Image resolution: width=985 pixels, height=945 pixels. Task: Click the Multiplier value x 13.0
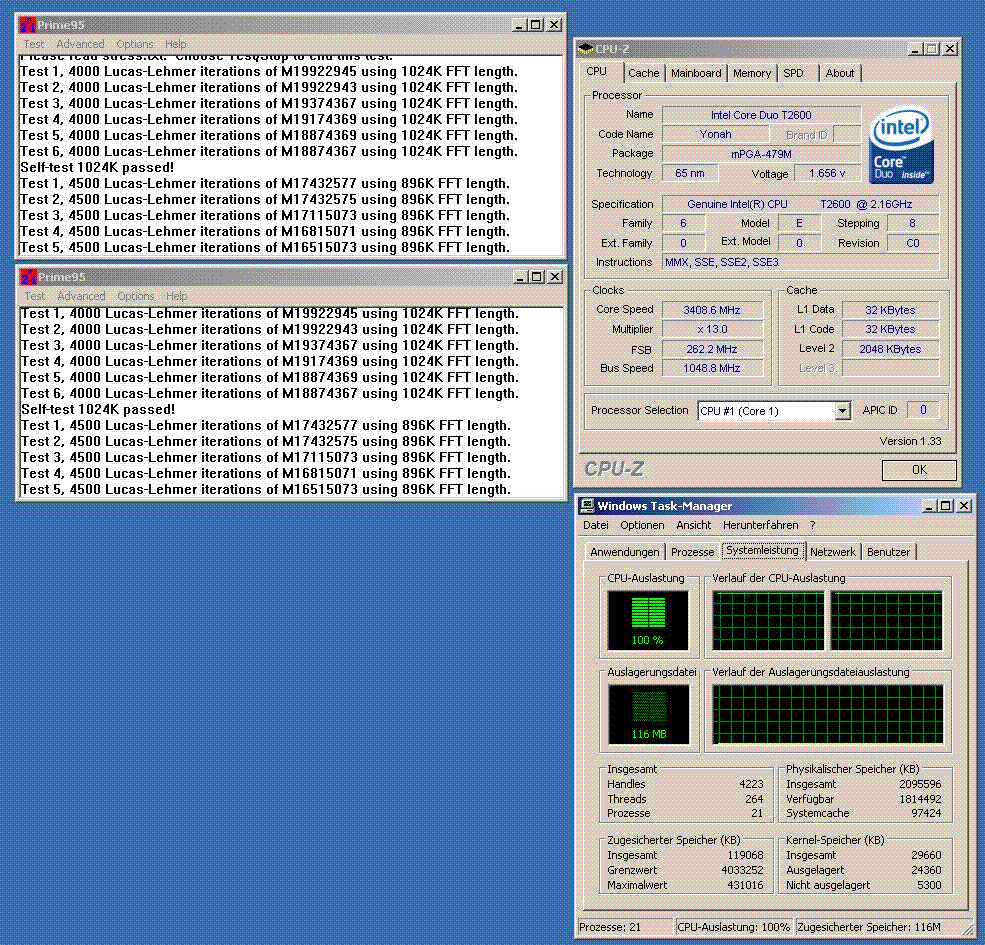(712, 329)
